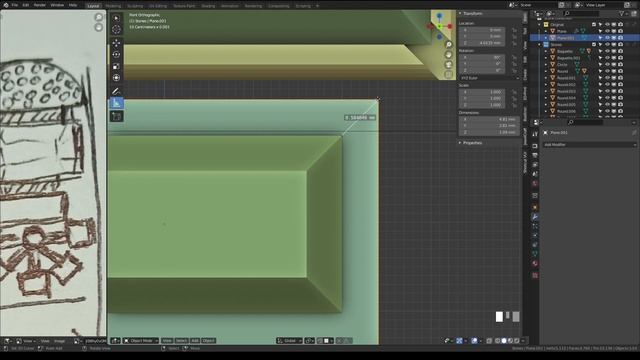The width and height of the screenshot is (640, 360).
Task: Select the Transform tool
Action: click(116, 78)
